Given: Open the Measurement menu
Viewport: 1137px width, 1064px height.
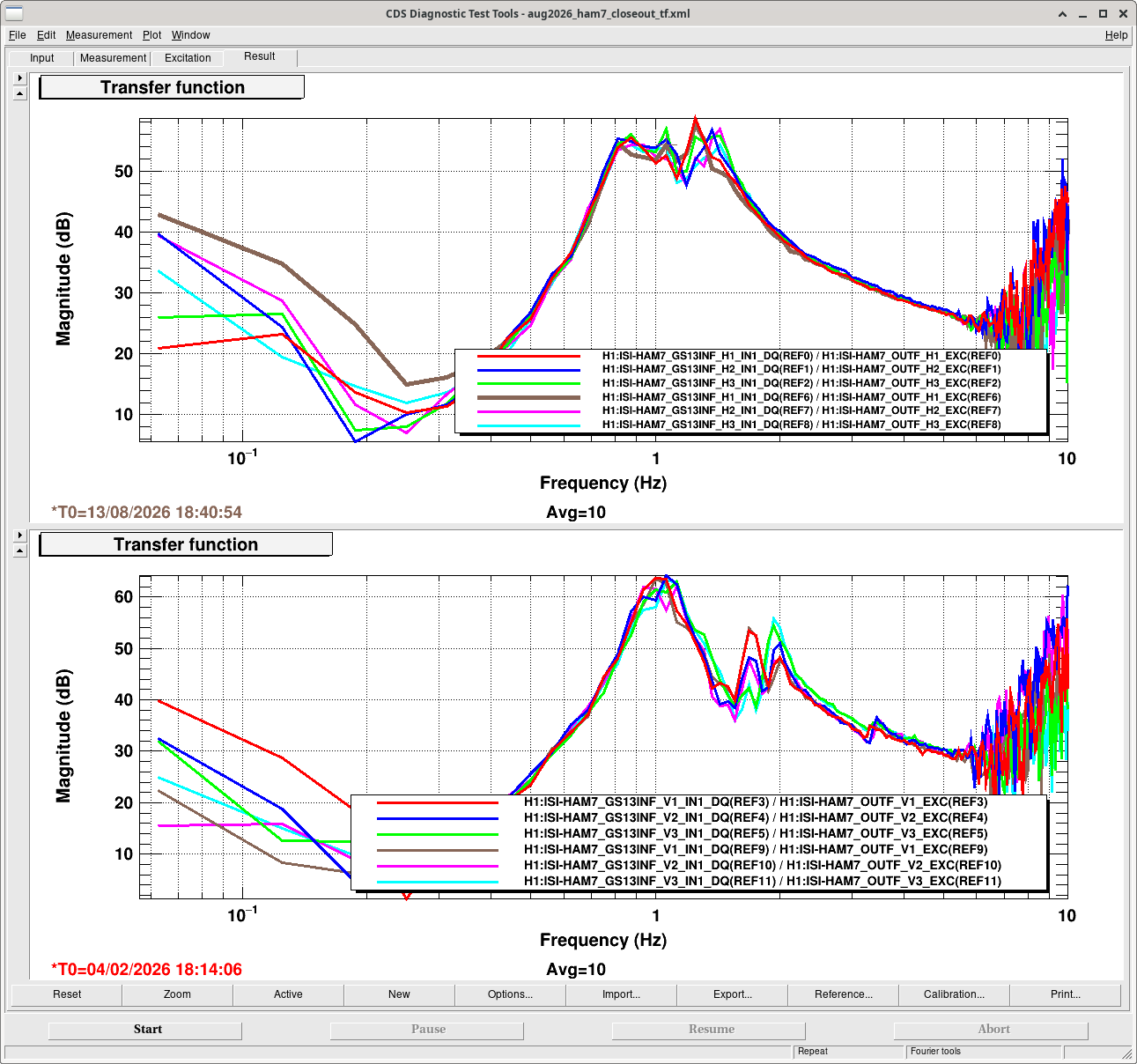Looking at the screenshot, I should point(99,35).
